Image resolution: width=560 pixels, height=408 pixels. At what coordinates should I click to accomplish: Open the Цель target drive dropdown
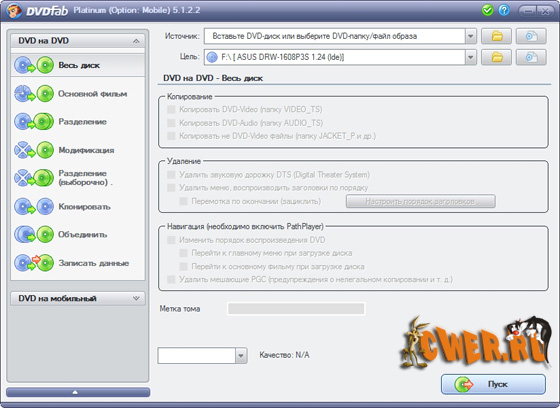point(471,57)
